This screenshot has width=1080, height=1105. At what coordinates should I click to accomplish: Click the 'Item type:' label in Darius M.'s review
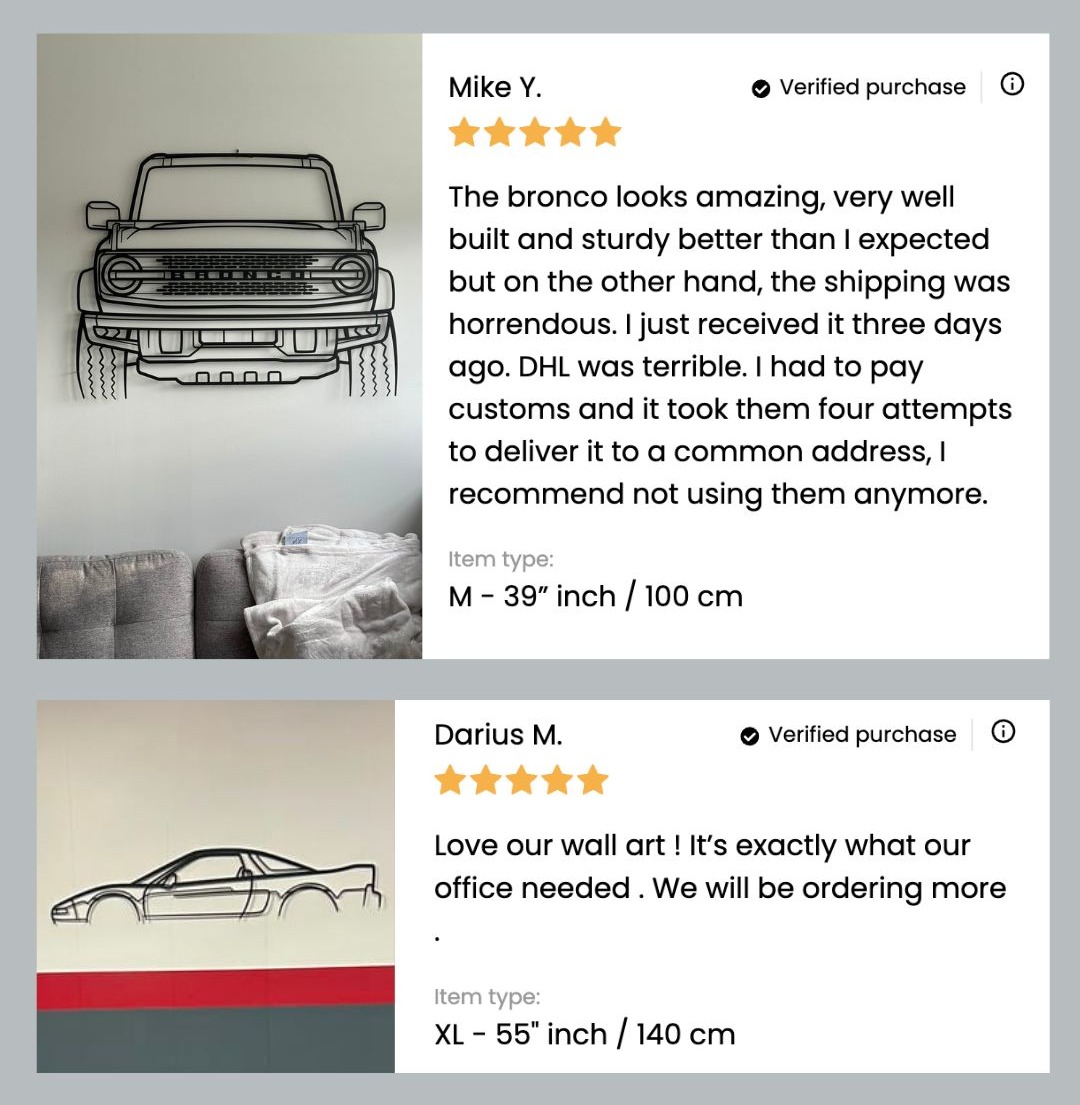click(x=487, y=997)
